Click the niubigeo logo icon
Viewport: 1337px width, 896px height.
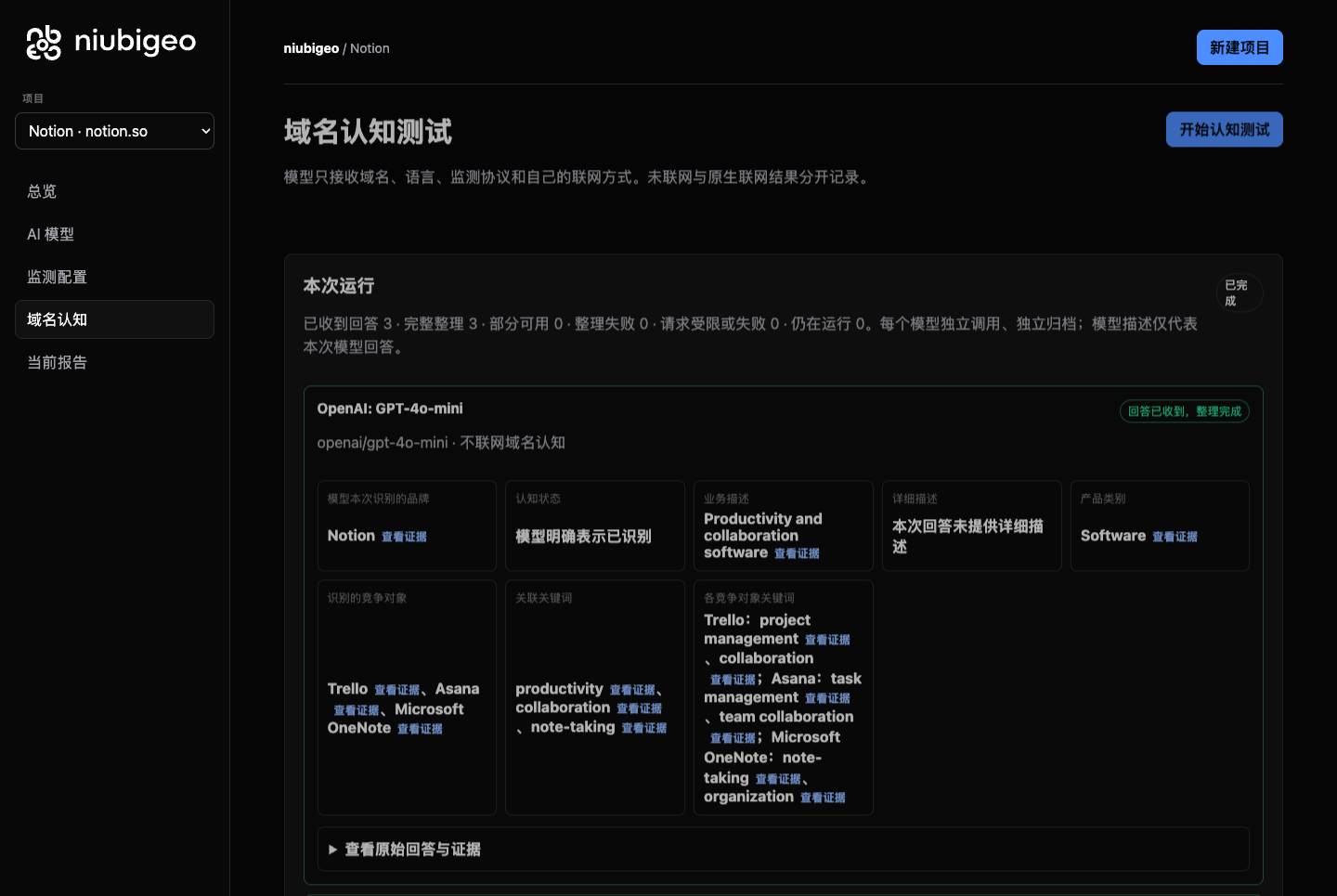44,43
